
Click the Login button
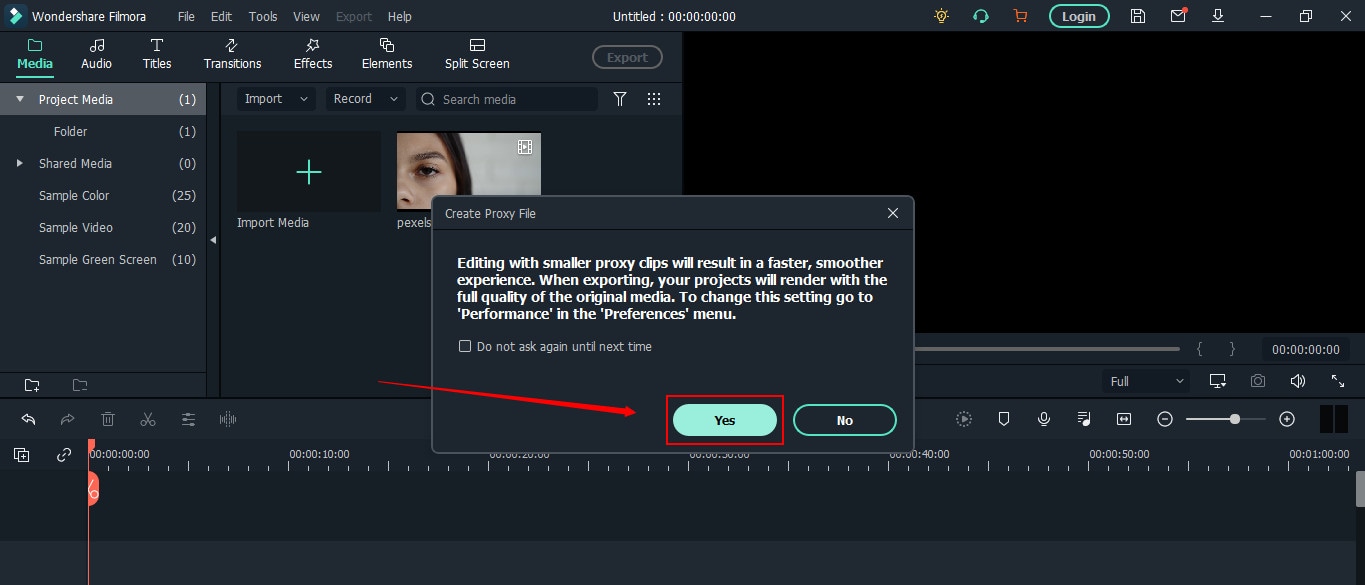click(1079, 16)
